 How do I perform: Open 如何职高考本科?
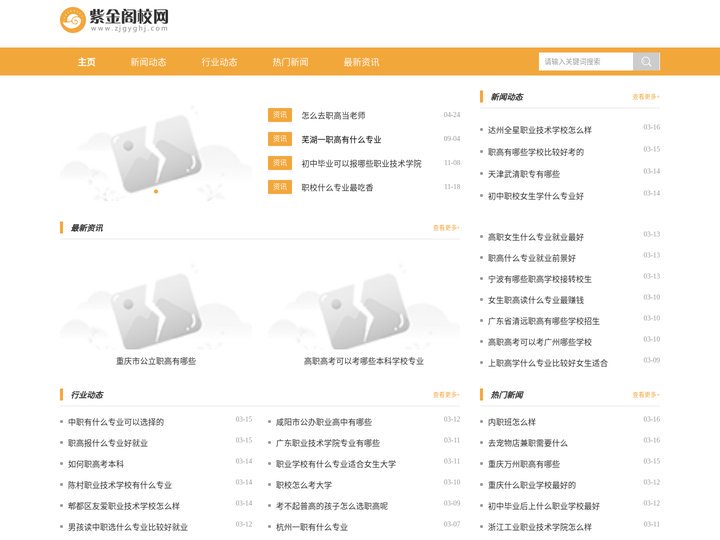pos(96,464)
